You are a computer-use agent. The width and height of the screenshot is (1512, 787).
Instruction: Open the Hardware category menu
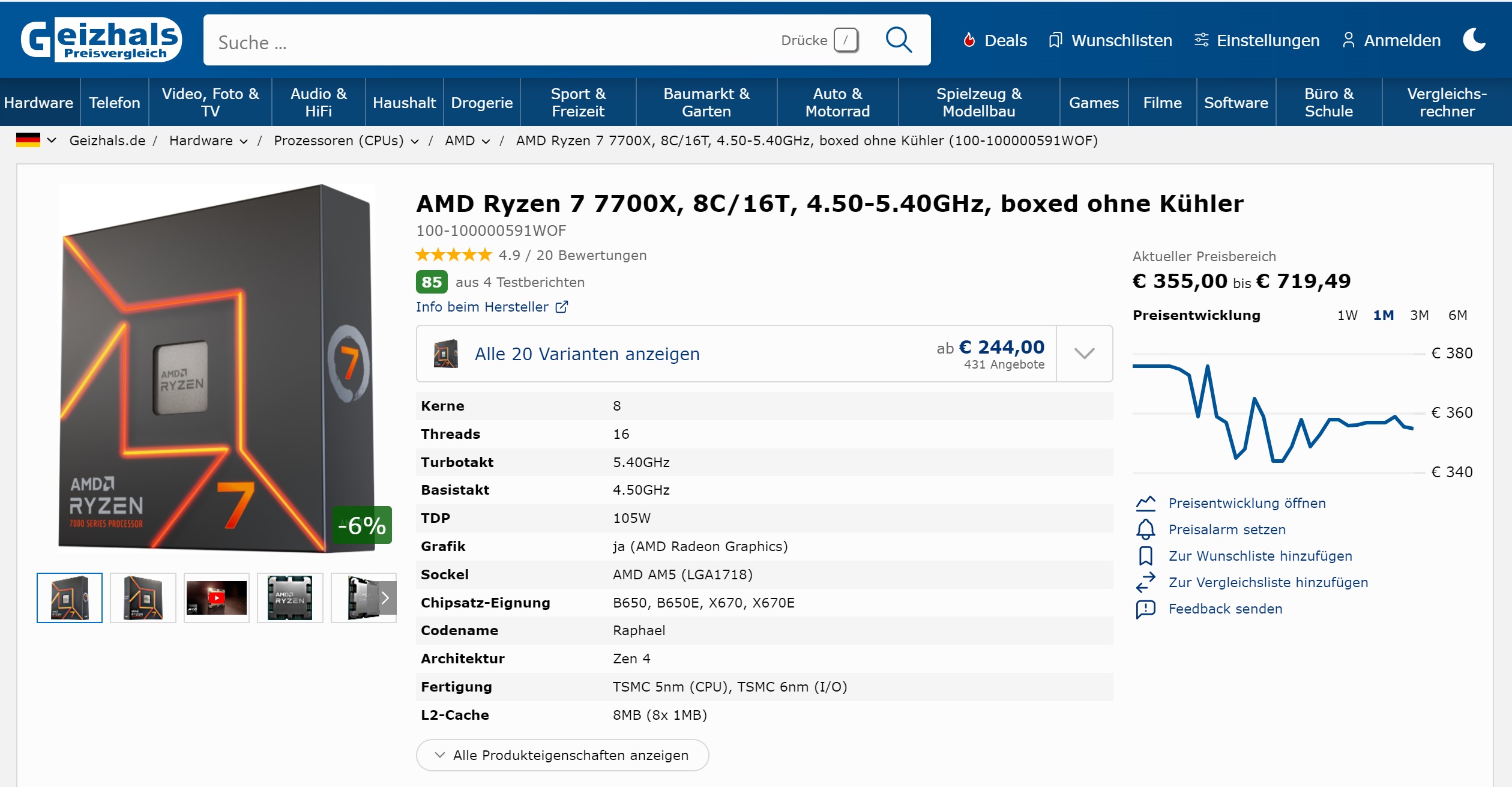point(38,103)
